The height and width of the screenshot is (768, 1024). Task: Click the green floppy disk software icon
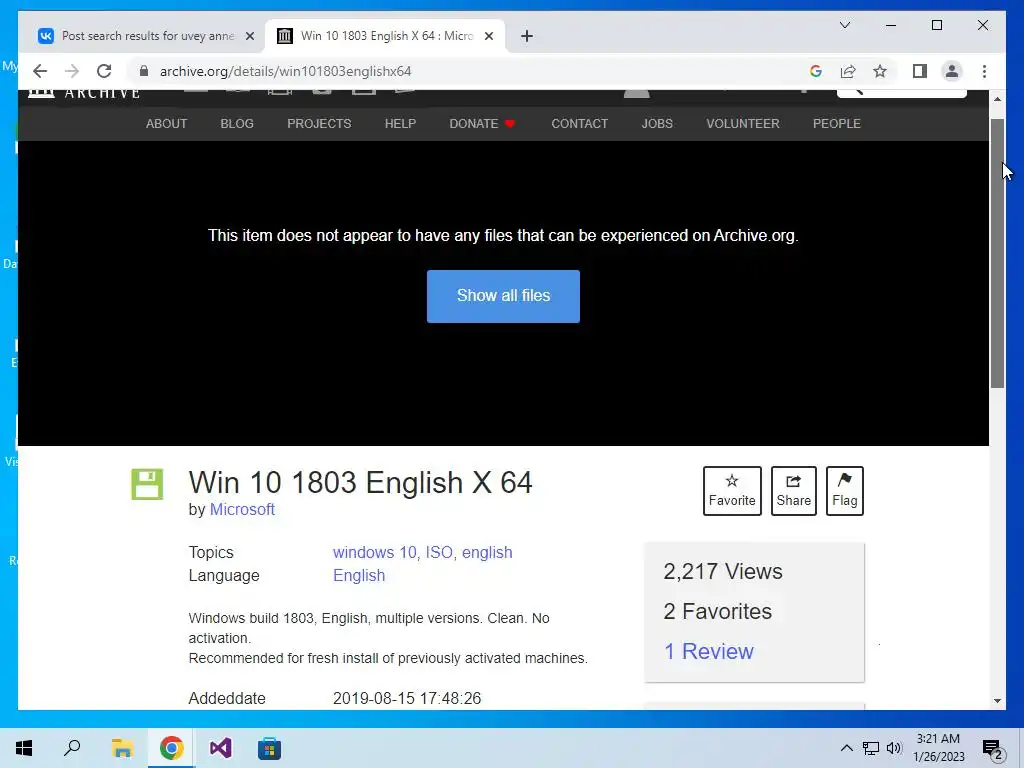pos(147,484)
